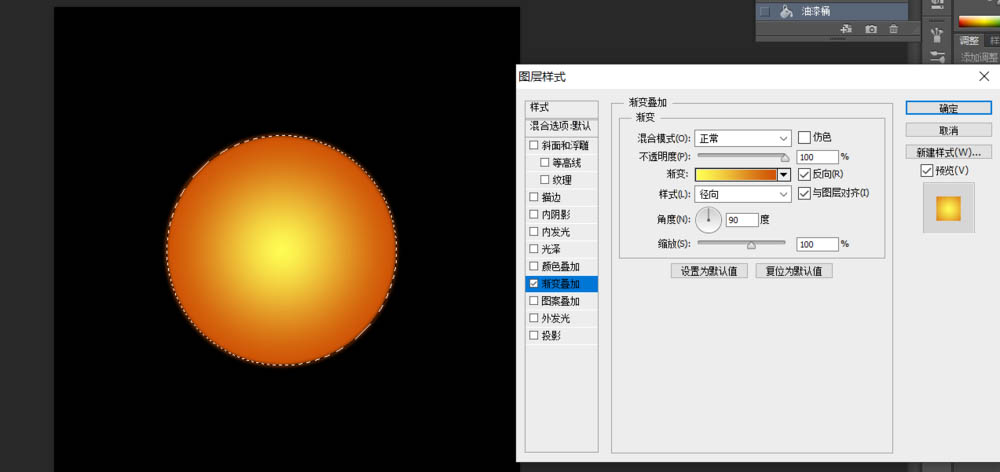Click 设置为默认值 button
The height and width of the screenshot is (472, 1000).
[709, 271]
